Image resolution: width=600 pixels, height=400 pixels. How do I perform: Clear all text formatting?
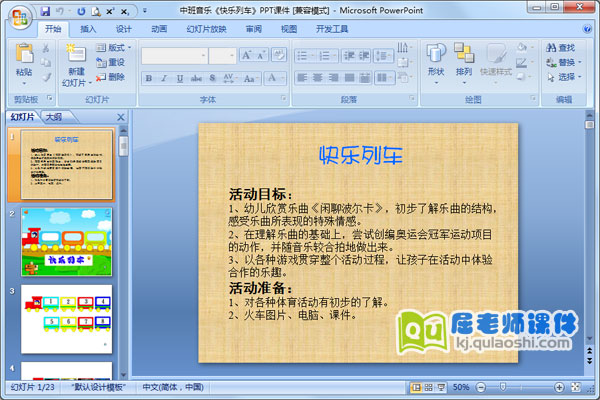(279, 55)
